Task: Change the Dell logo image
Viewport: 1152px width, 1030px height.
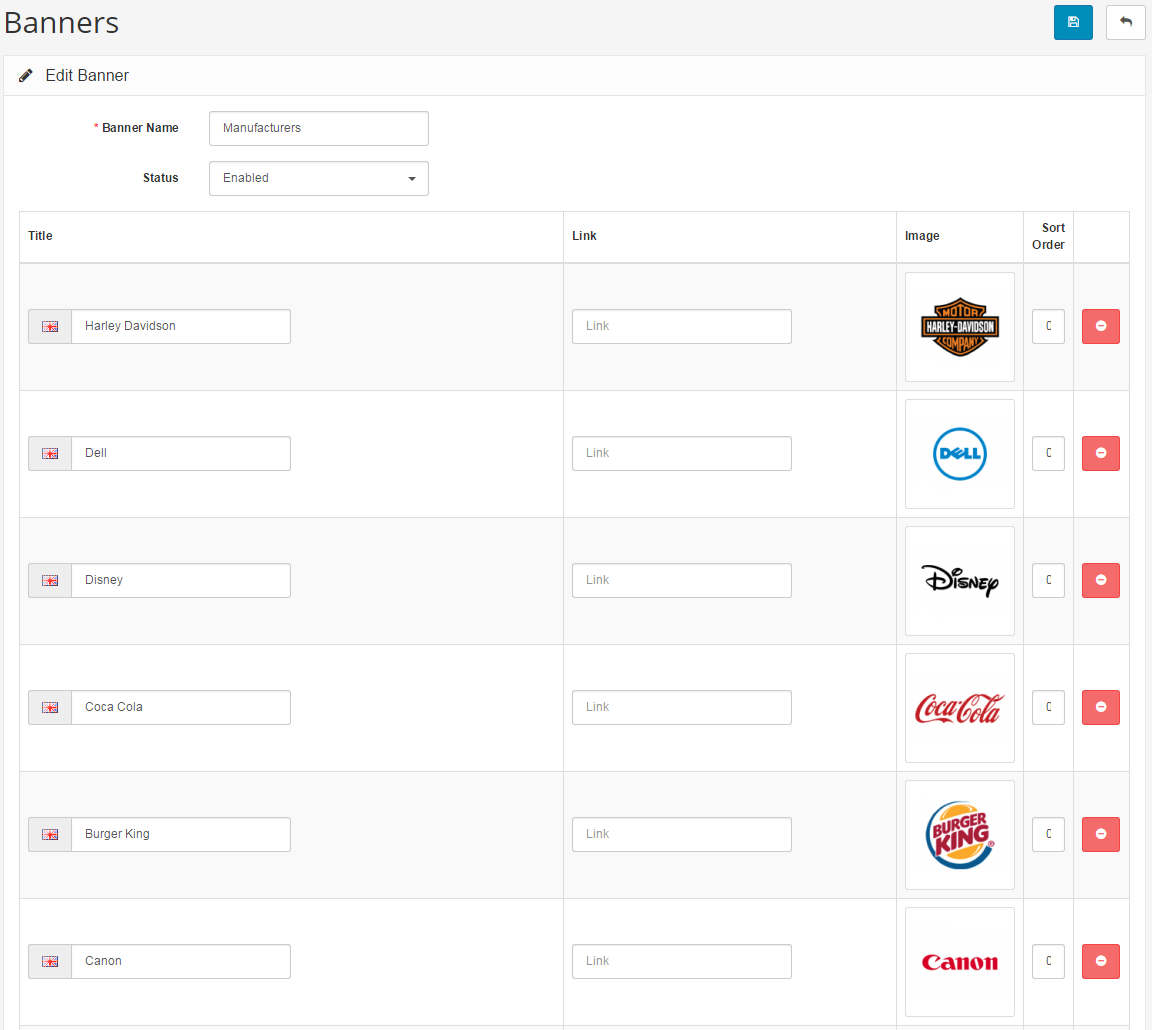Action: coord(960,454)
